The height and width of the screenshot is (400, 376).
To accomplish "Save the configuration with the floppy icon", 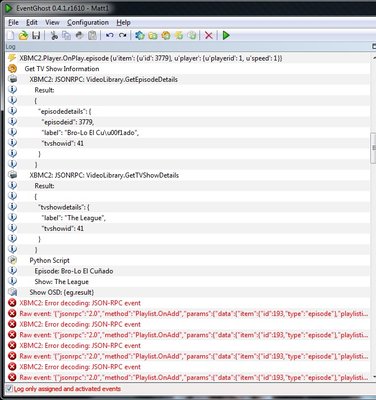I will click(36, 35).
